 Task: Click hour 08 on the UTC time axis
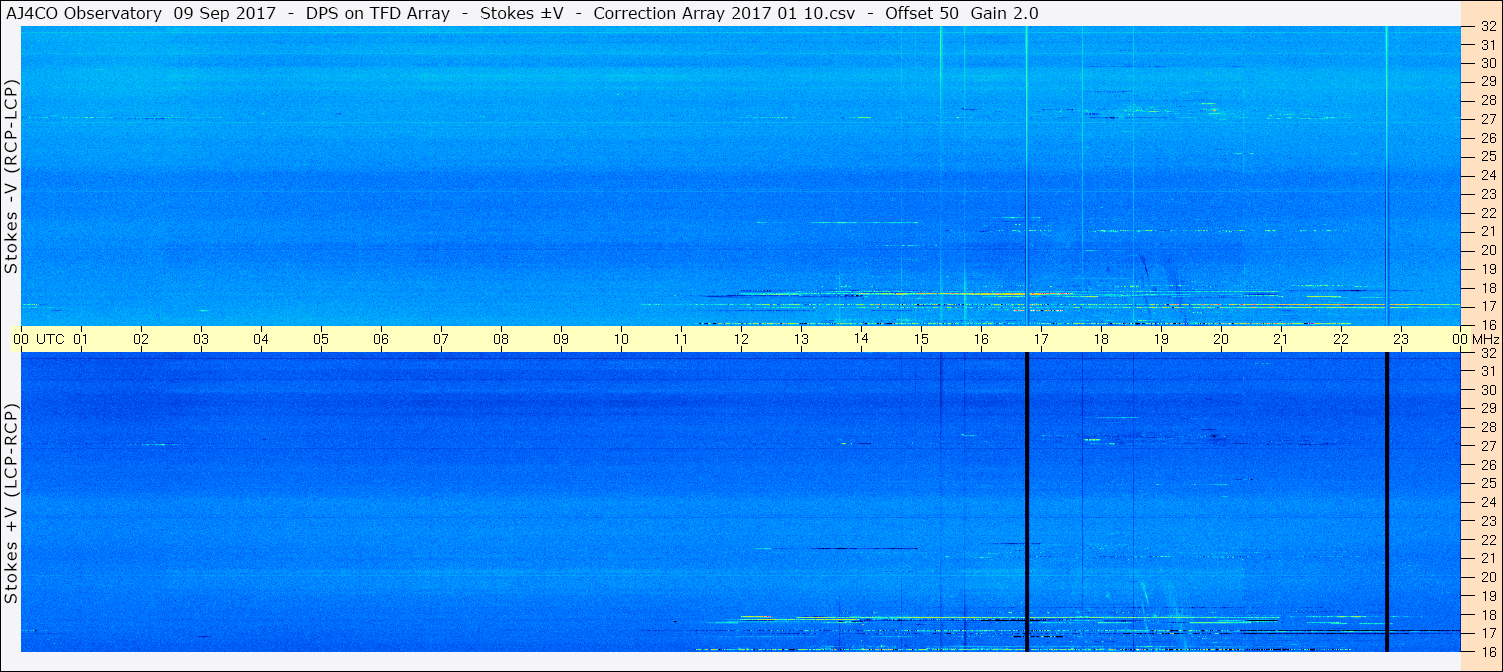(501, 339)
